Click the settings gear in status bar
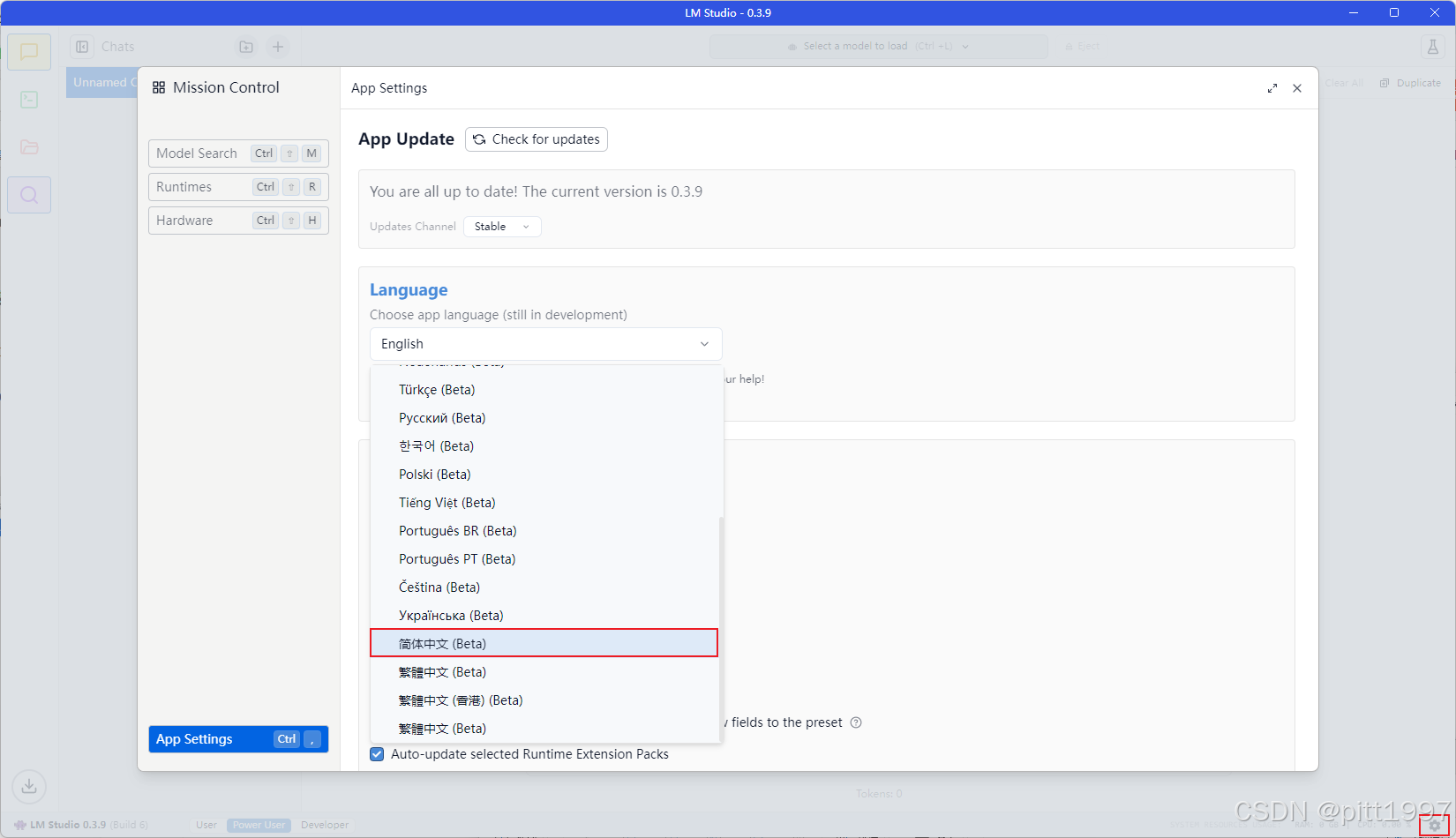The height and width of the screenshot is (838, 1456). [1434, 826]
